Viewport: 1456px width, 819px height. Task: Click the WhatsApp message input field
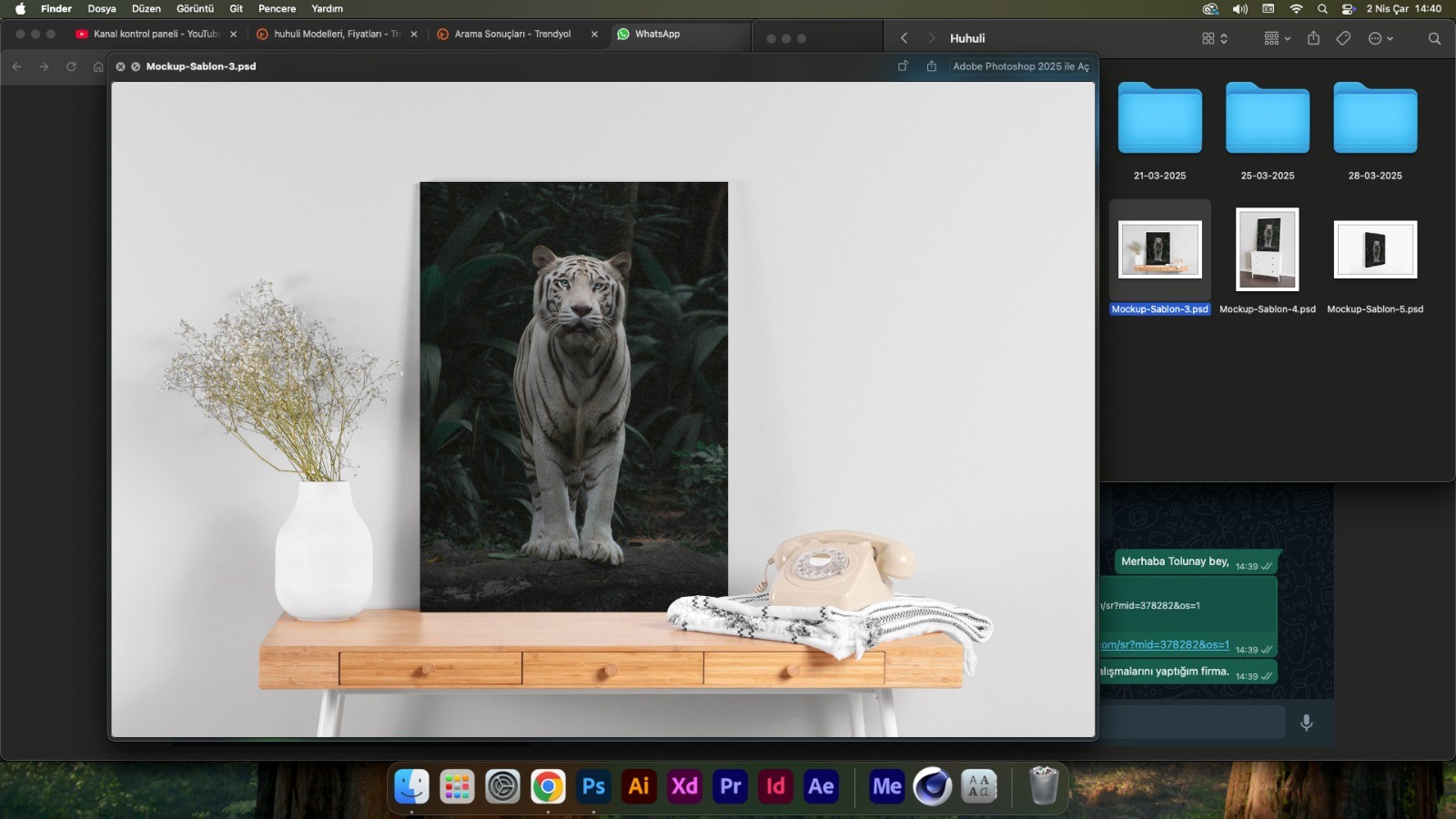pyautogui.click(x=1192, y=723)
